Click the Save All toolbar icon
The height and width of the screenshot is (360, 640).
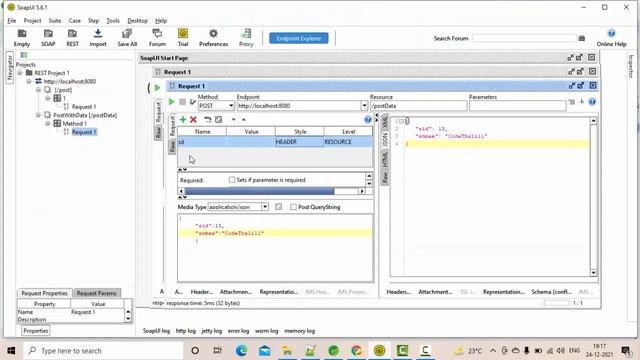[x=127, y=38]
